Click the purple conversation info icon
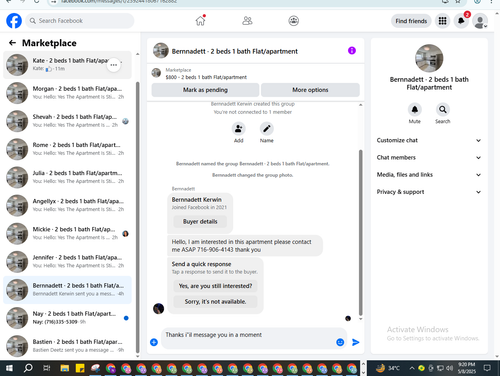The width and height of the screenshot is (500, 376). [352, 51]
